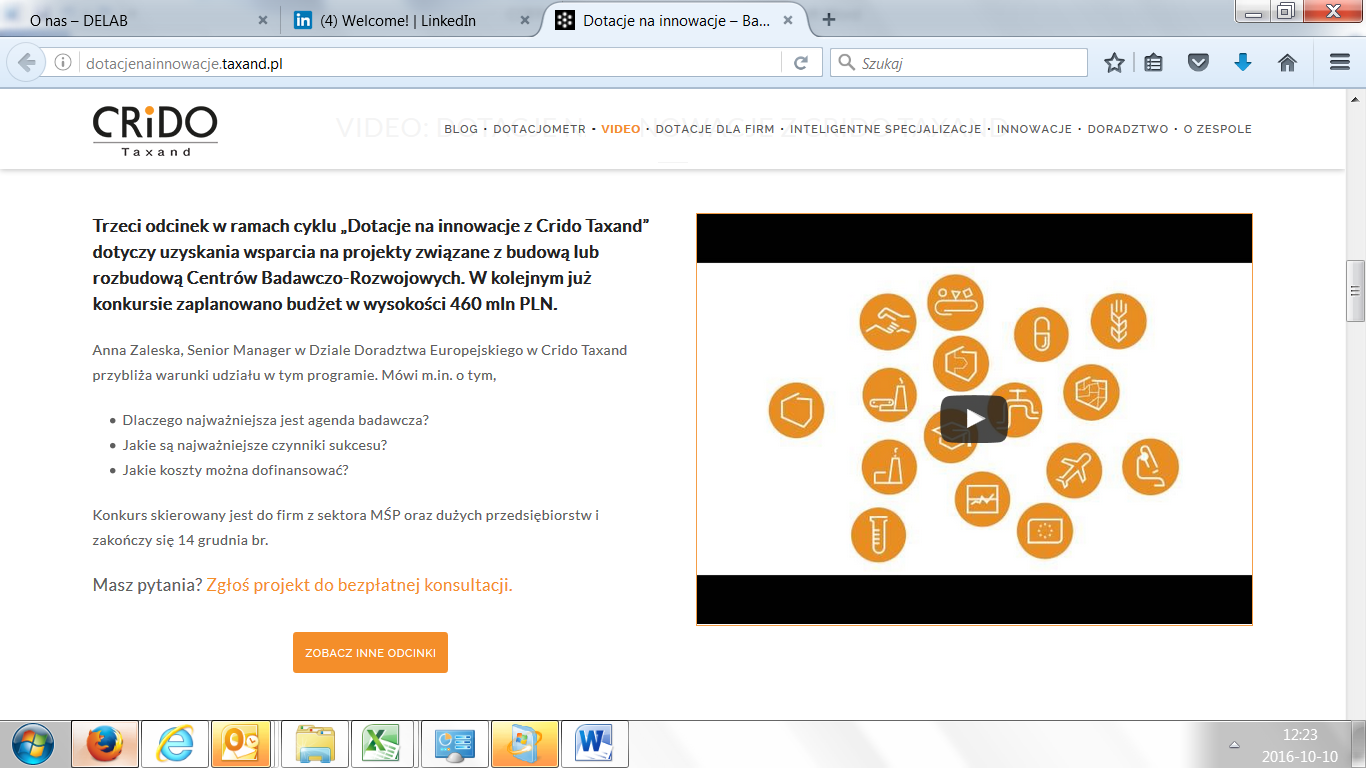
Task: Go to the Firefox home page icon
Action: (1287, 63)
